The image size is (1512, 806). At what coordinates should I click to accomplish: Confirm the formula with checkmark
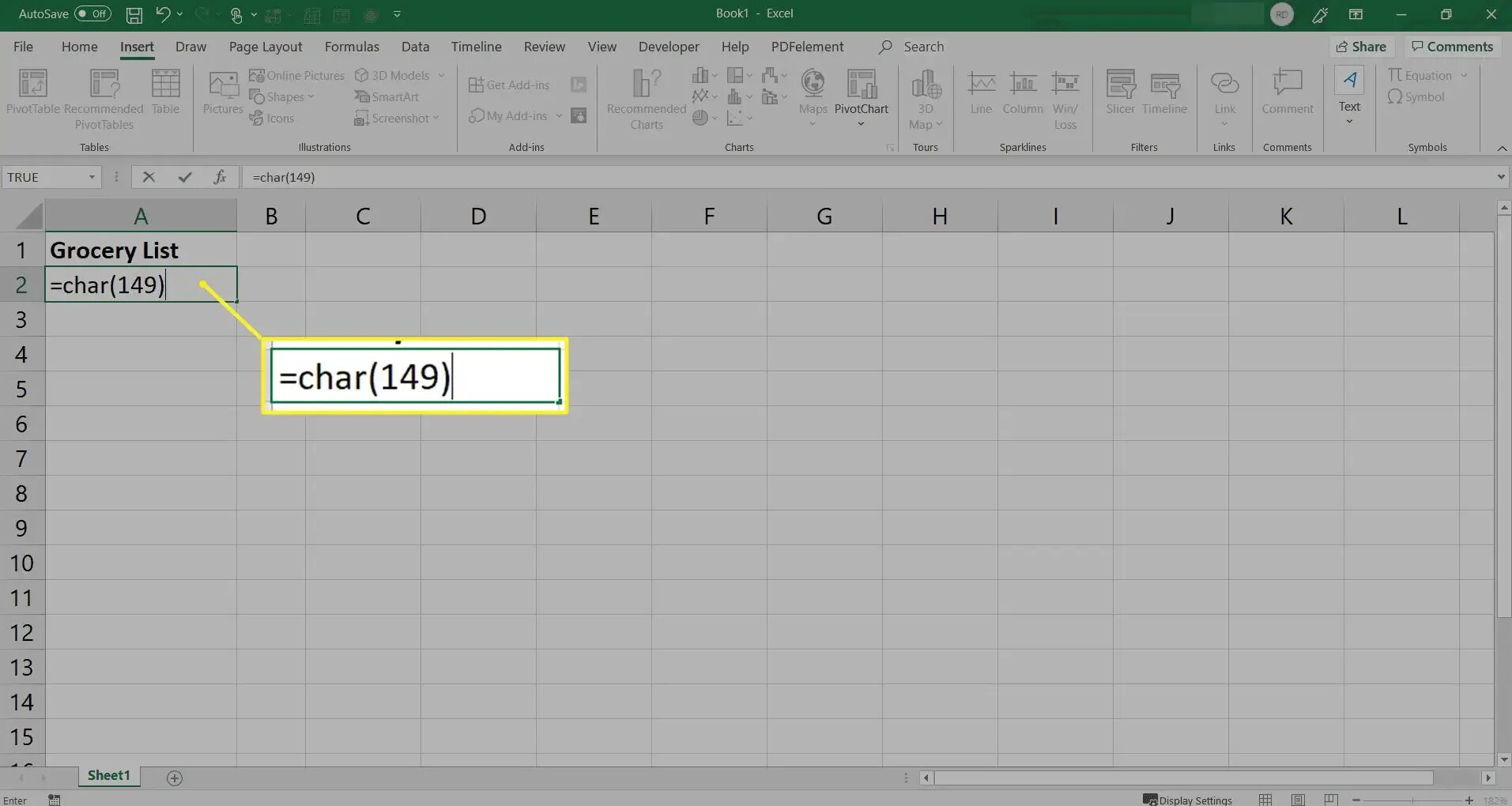(184, 177)
